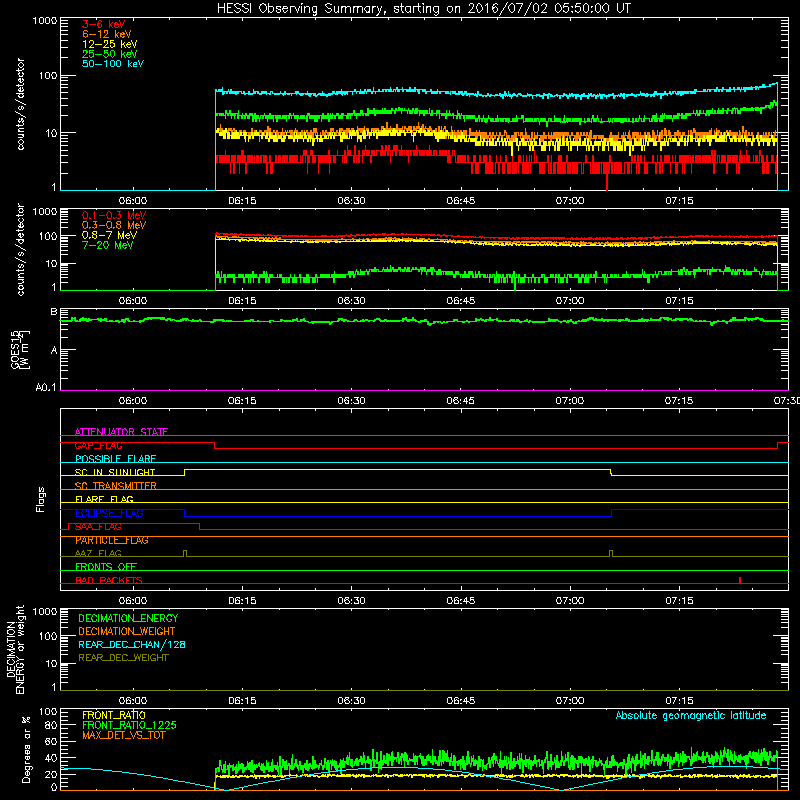Click the SC_IN_SUNLIGHT rising edge
The width and height of the screenshot is (800, 800).
184,472
